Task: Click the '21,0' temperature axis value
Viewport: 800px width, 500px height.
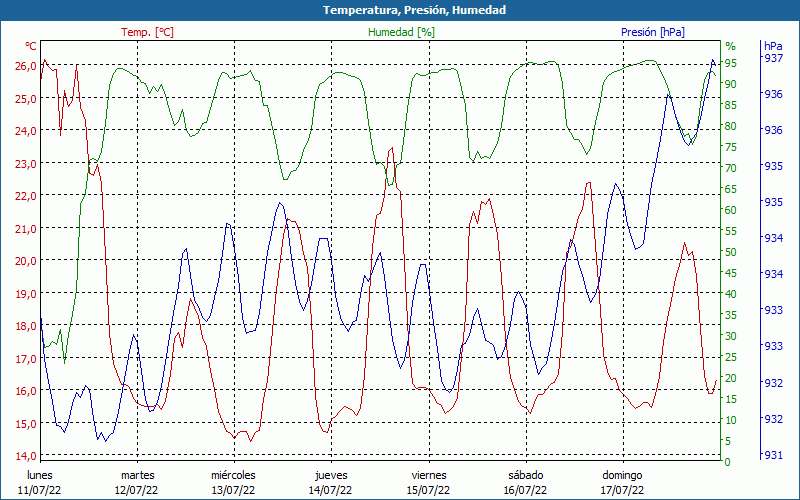Action: pyautogui.click(x=26, y=228)
